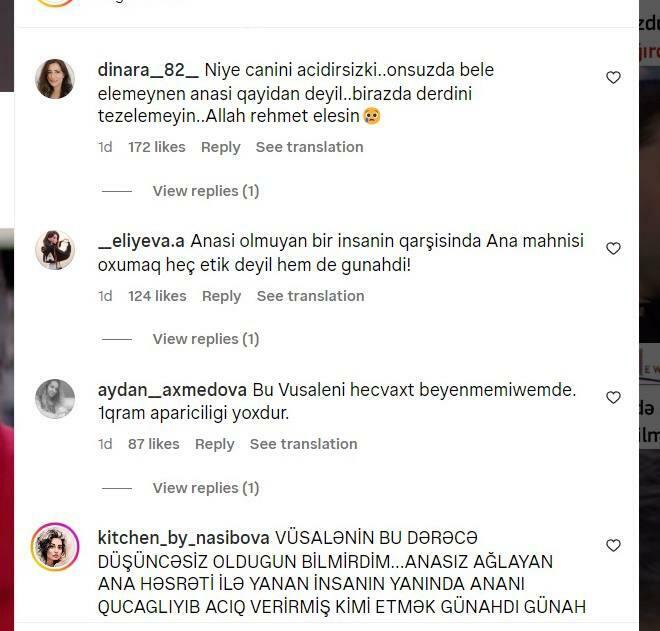Image resolution: width=660 pixels, height=631 pixels.
Task: Reply to dinara_82_'s comment
Action: 221,147
